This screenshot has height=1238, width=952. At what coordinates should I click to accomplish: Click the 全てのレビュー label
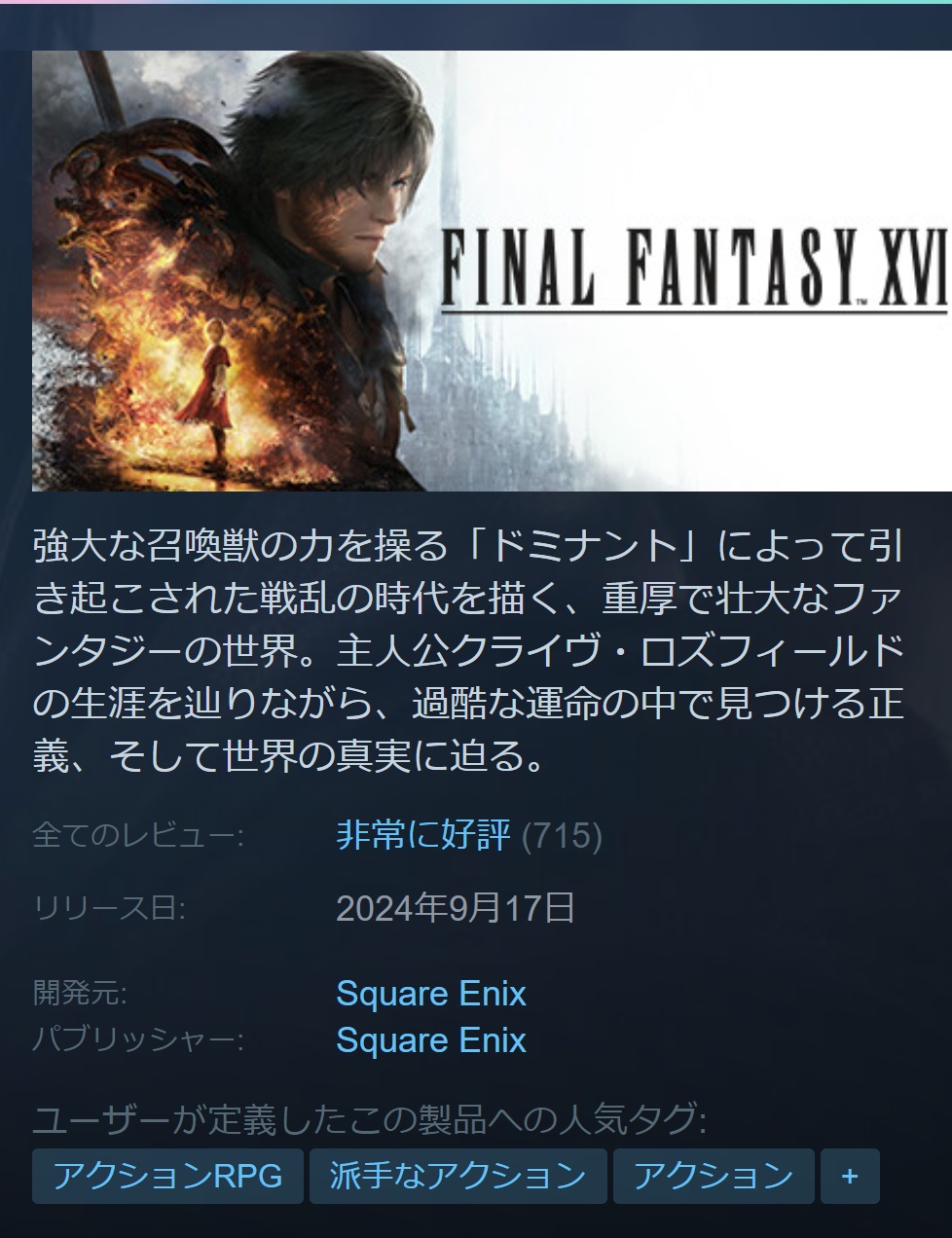(138, 836)
